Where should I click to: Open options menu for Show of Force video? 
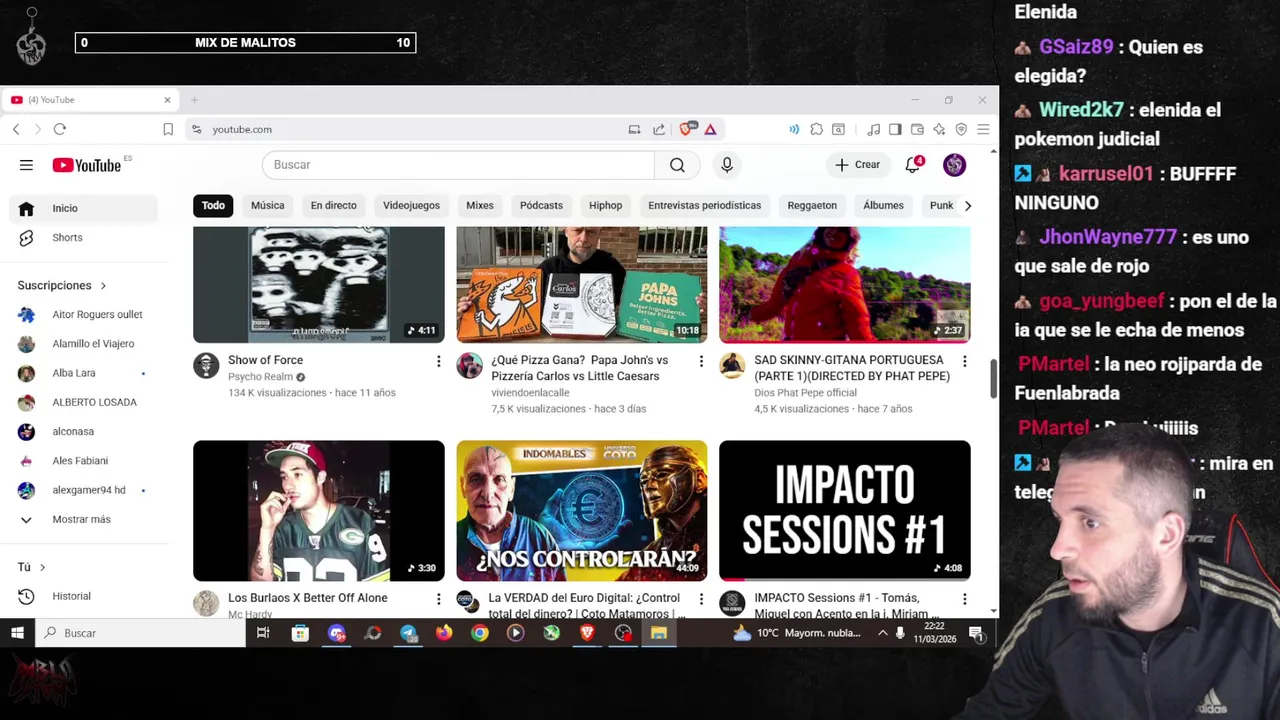[438, 361]
